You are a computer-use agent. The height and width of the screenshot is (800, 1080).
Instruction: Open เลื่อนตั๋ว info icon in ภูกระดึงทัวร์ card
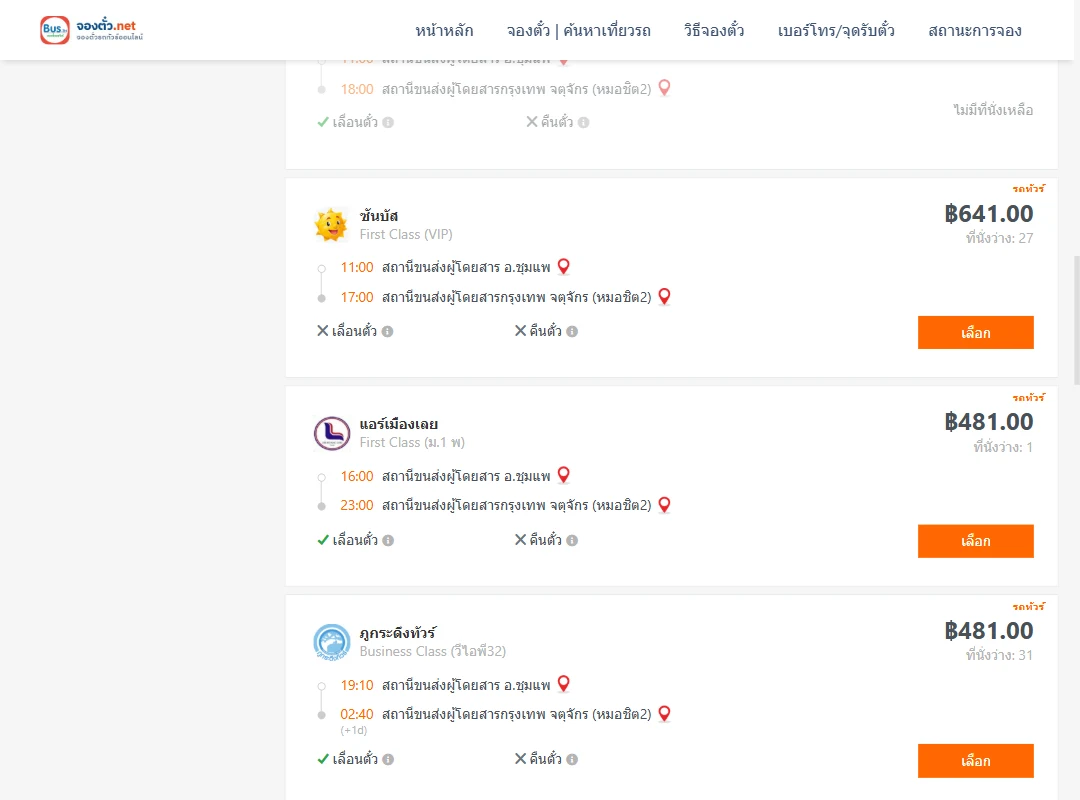coord(388,759)
